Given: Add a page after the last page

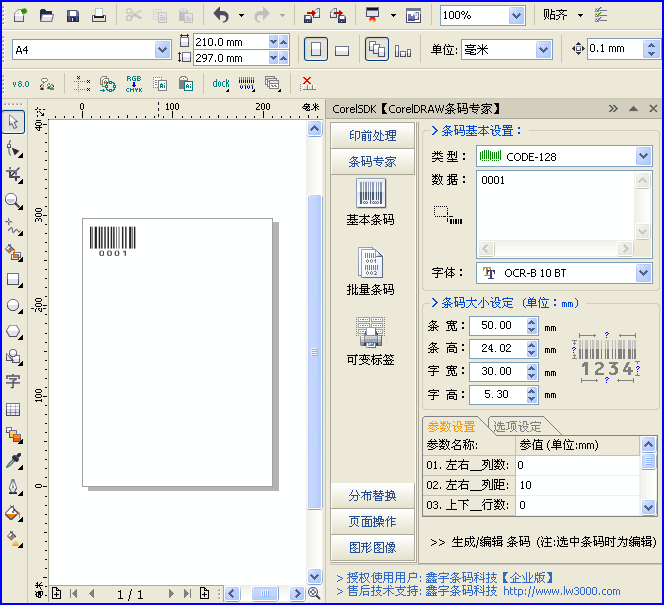Looking at the screenshot, I should [x=205, y=594].
